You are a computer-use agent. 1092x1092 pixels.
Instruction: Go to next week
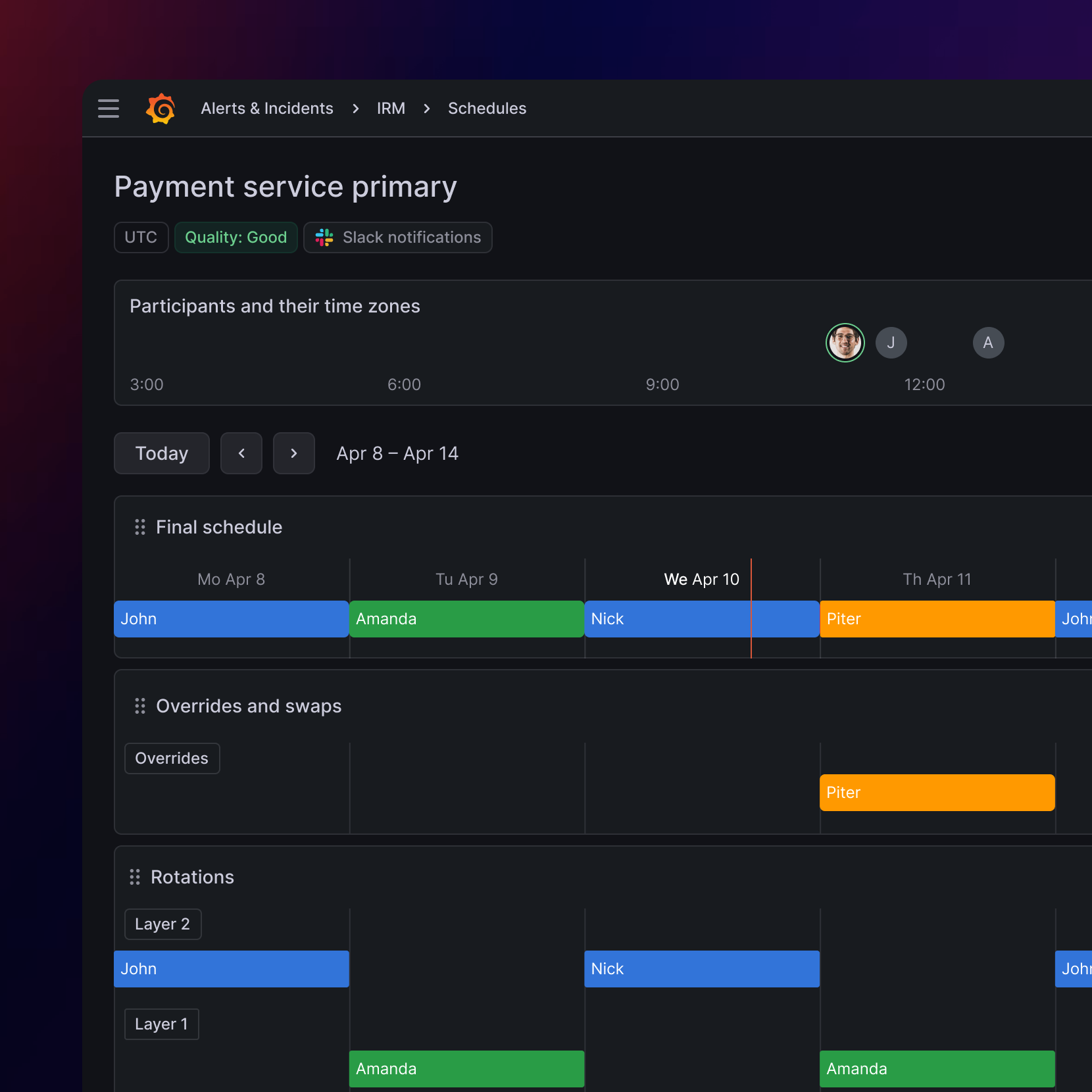click(294, 453)
